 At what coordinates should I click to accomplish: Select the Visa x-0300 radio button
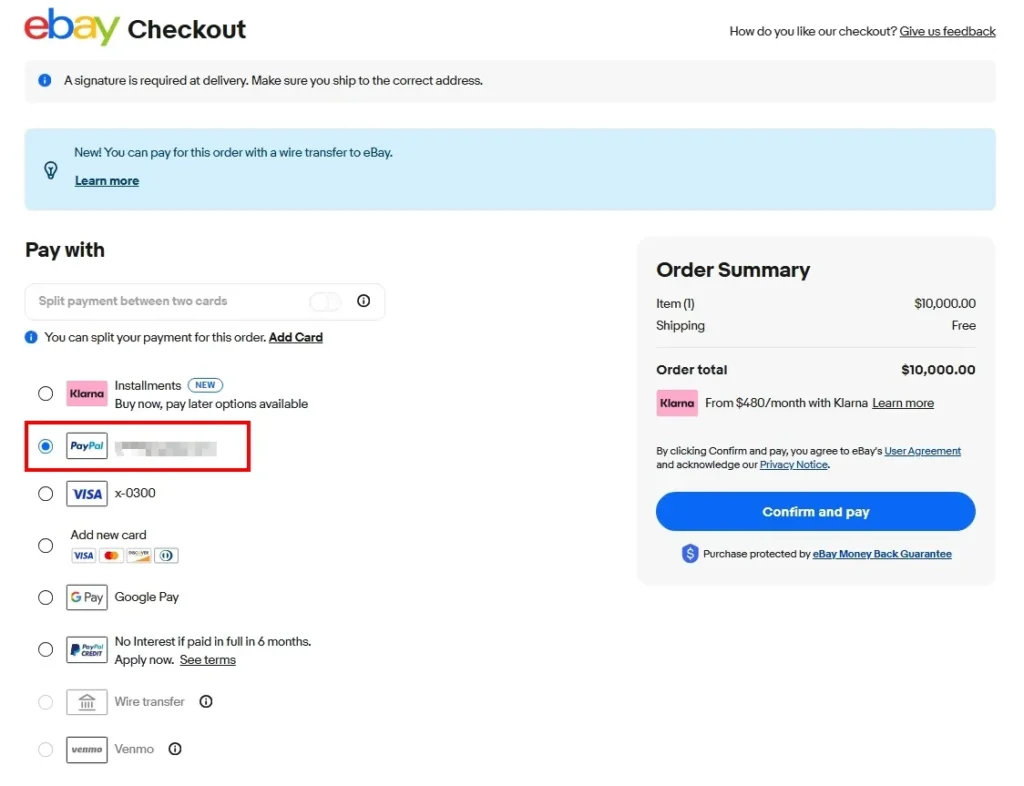coord(46,493)
